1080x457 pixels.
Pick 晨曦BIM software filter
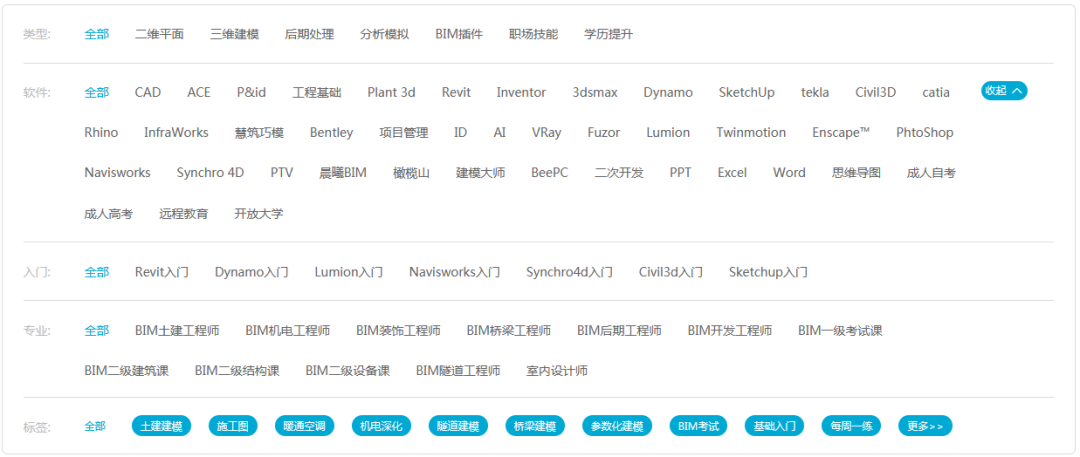point(343,172)
